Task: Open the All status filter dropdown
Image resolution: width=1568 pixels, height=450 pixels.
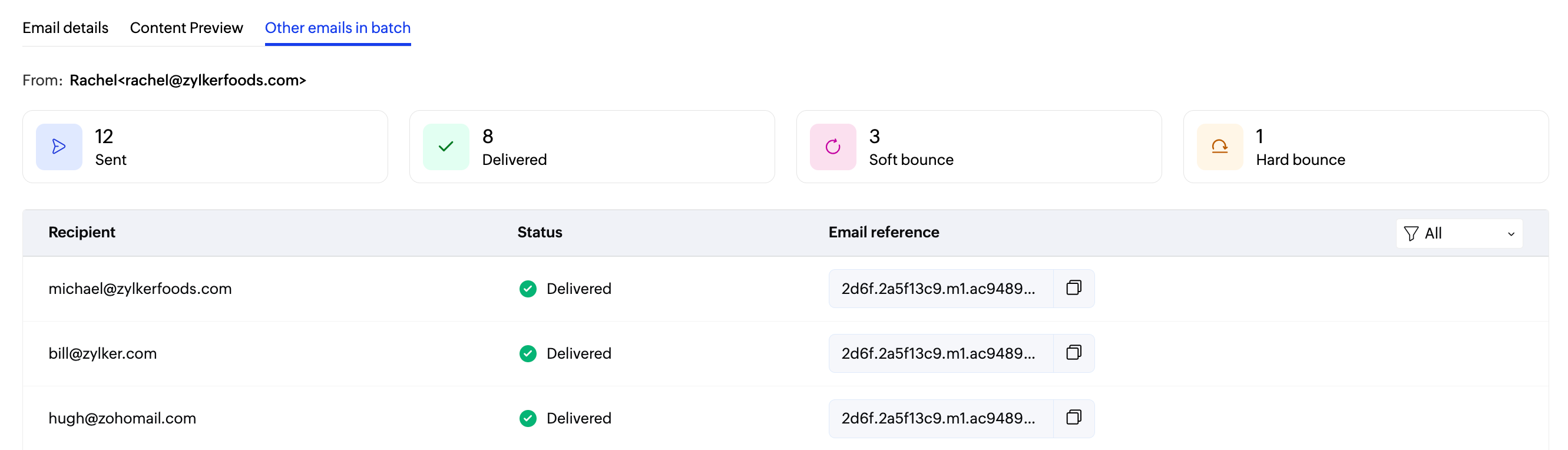Action: pyautogui.click(x=1458, y=234)
